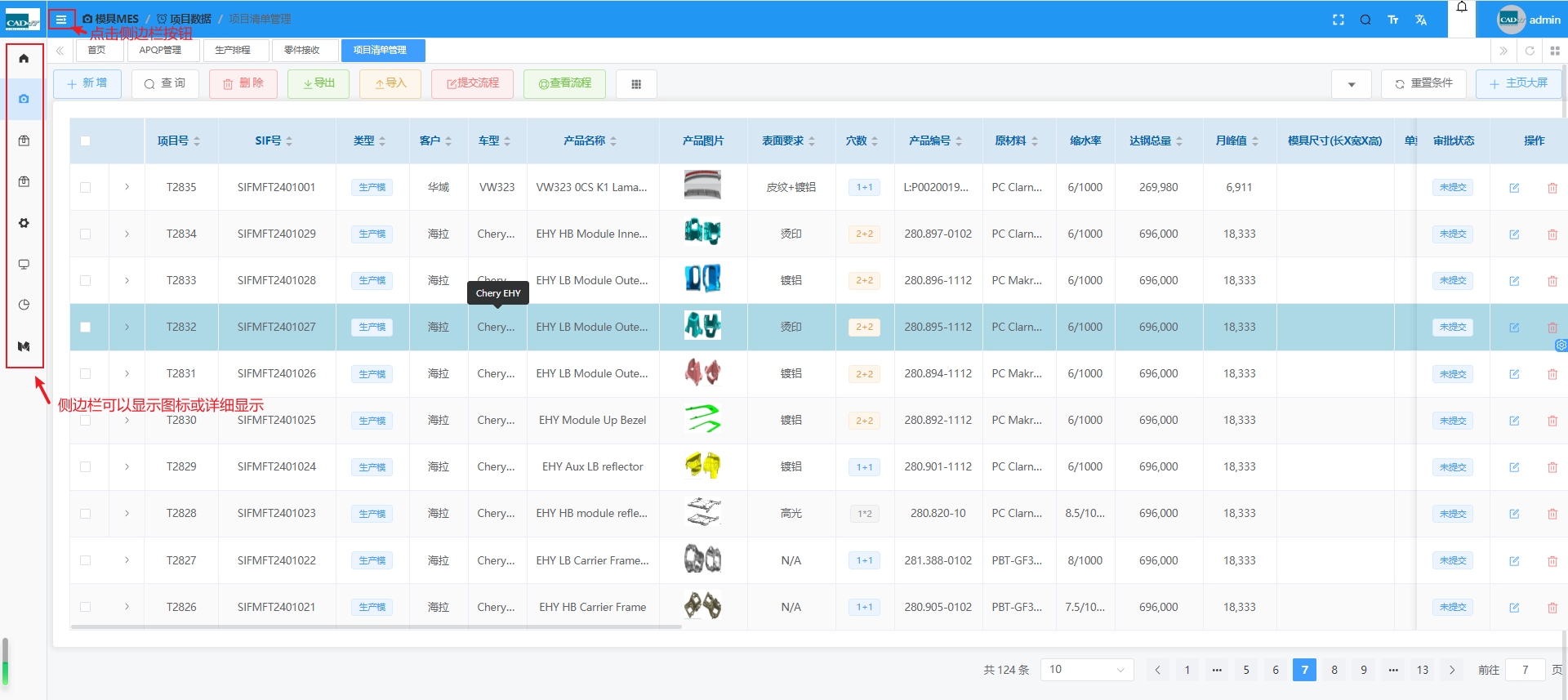
Task: Expand the T2828 row details
Action: [x=127, y=513]
